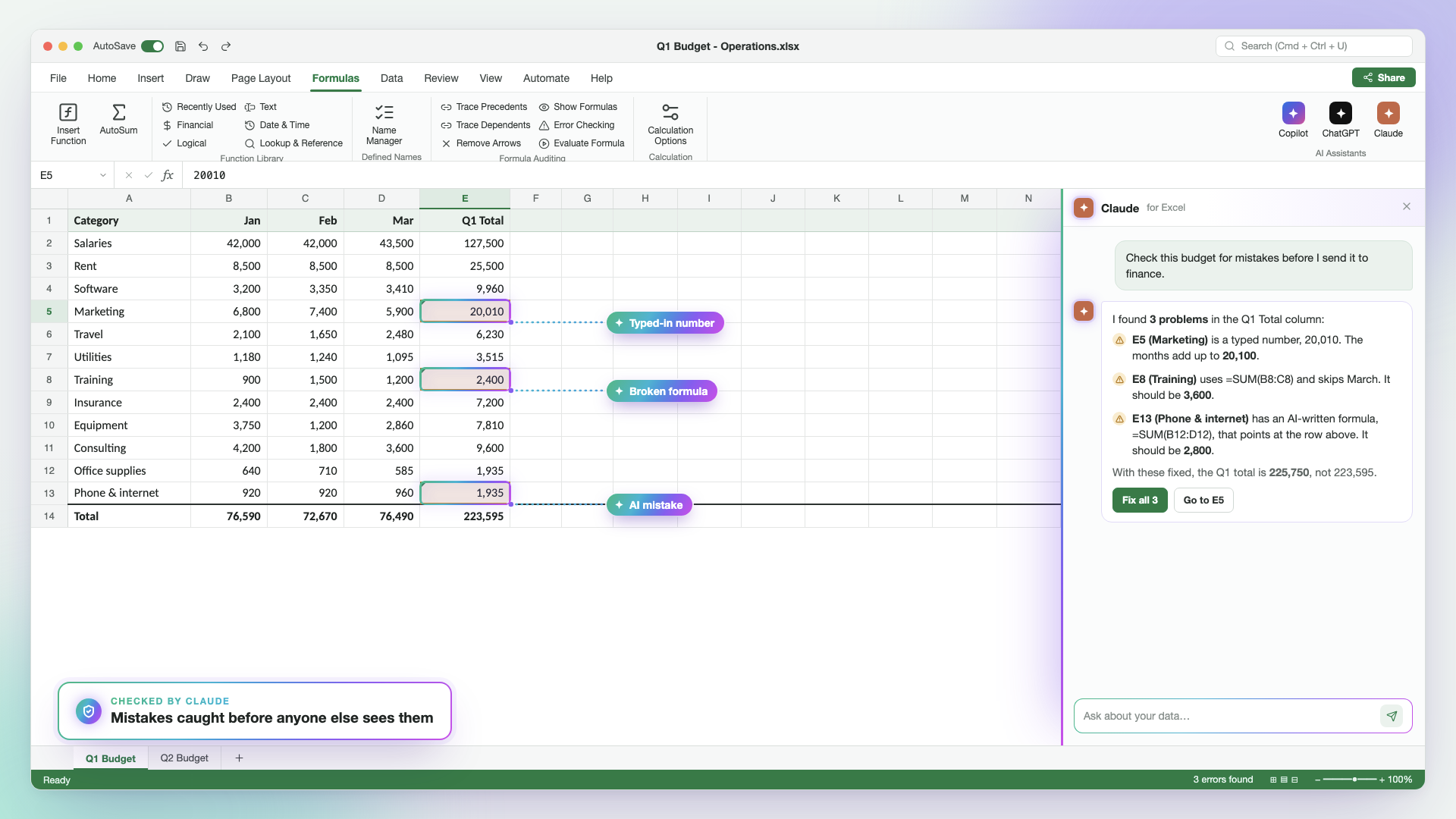The height and width of the screenshot is (819, 1456).
Task: Send the message in the Claude panel
Action: tap(1392, 716)
